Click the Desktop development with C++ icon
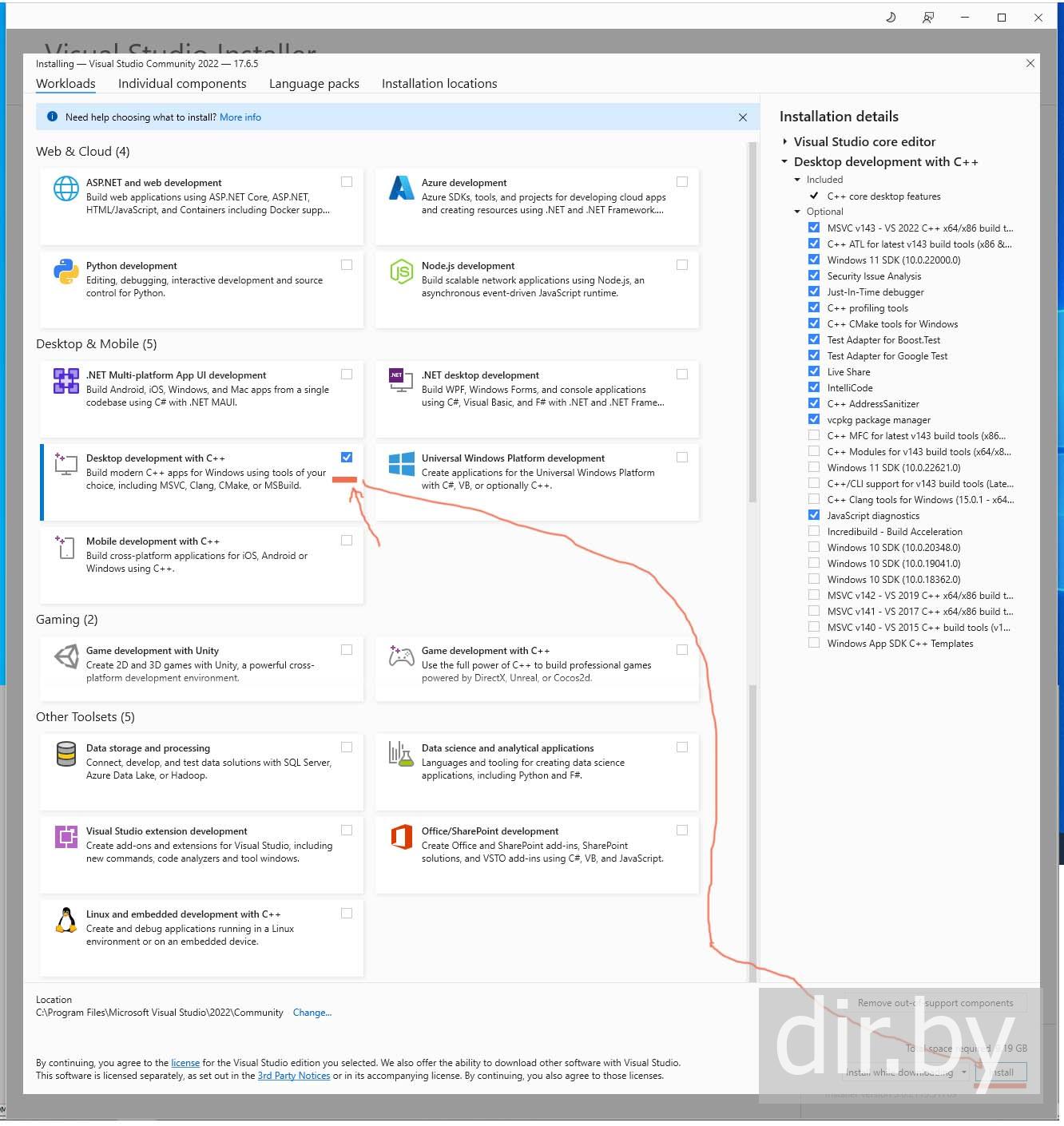 [x=66, y=464]
